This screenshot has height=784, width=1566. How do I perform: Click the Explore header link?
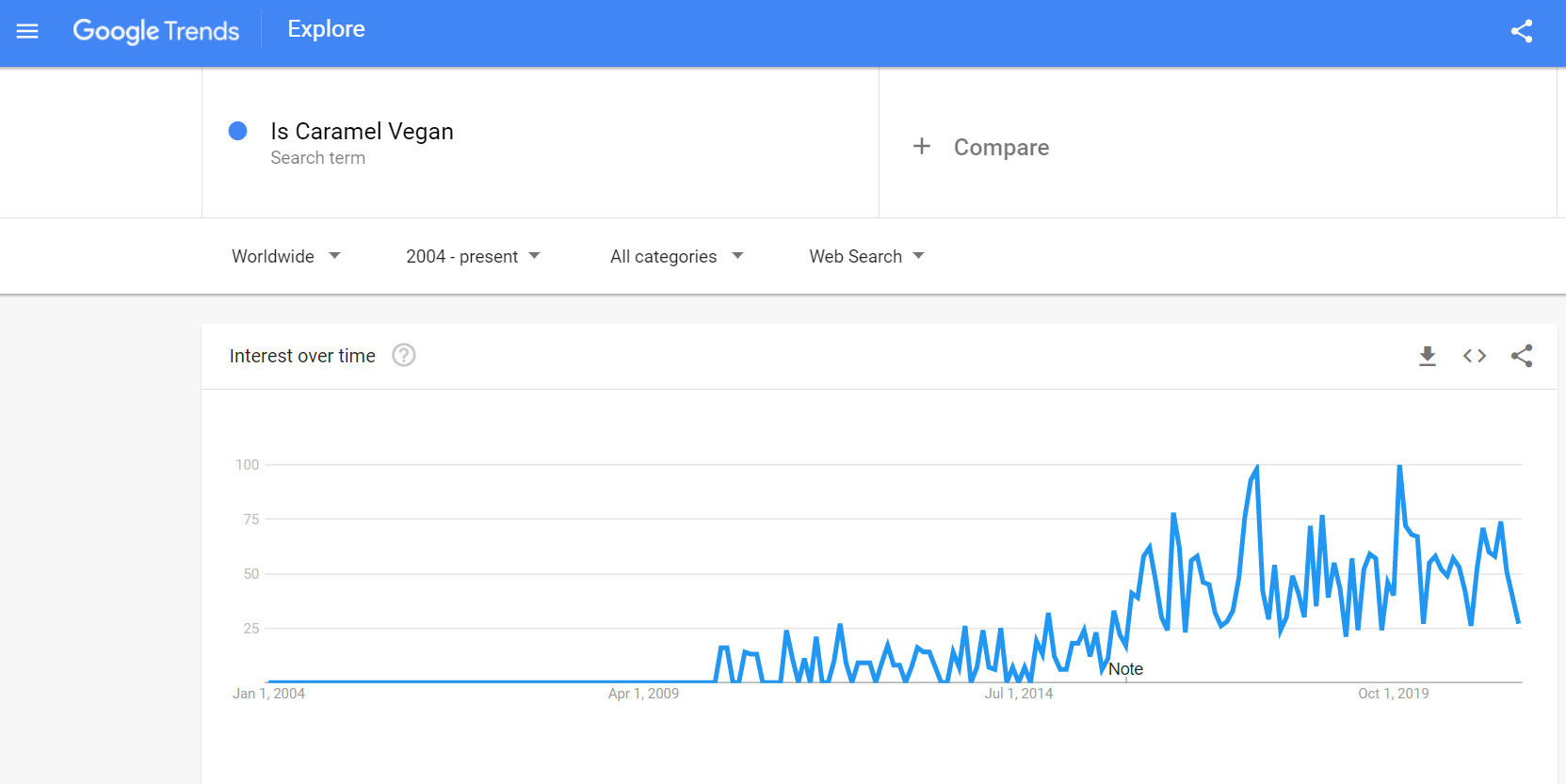326,29
